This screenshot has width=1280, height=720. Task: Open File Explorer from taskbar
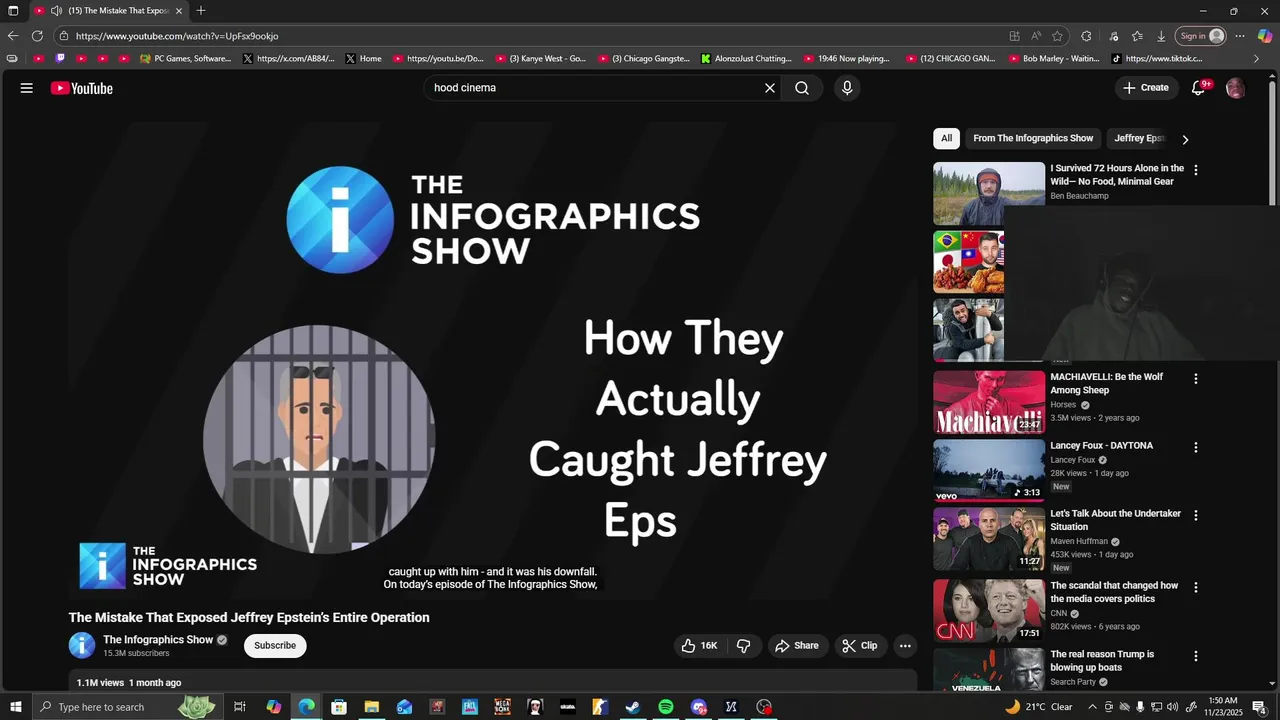point(371,707)
